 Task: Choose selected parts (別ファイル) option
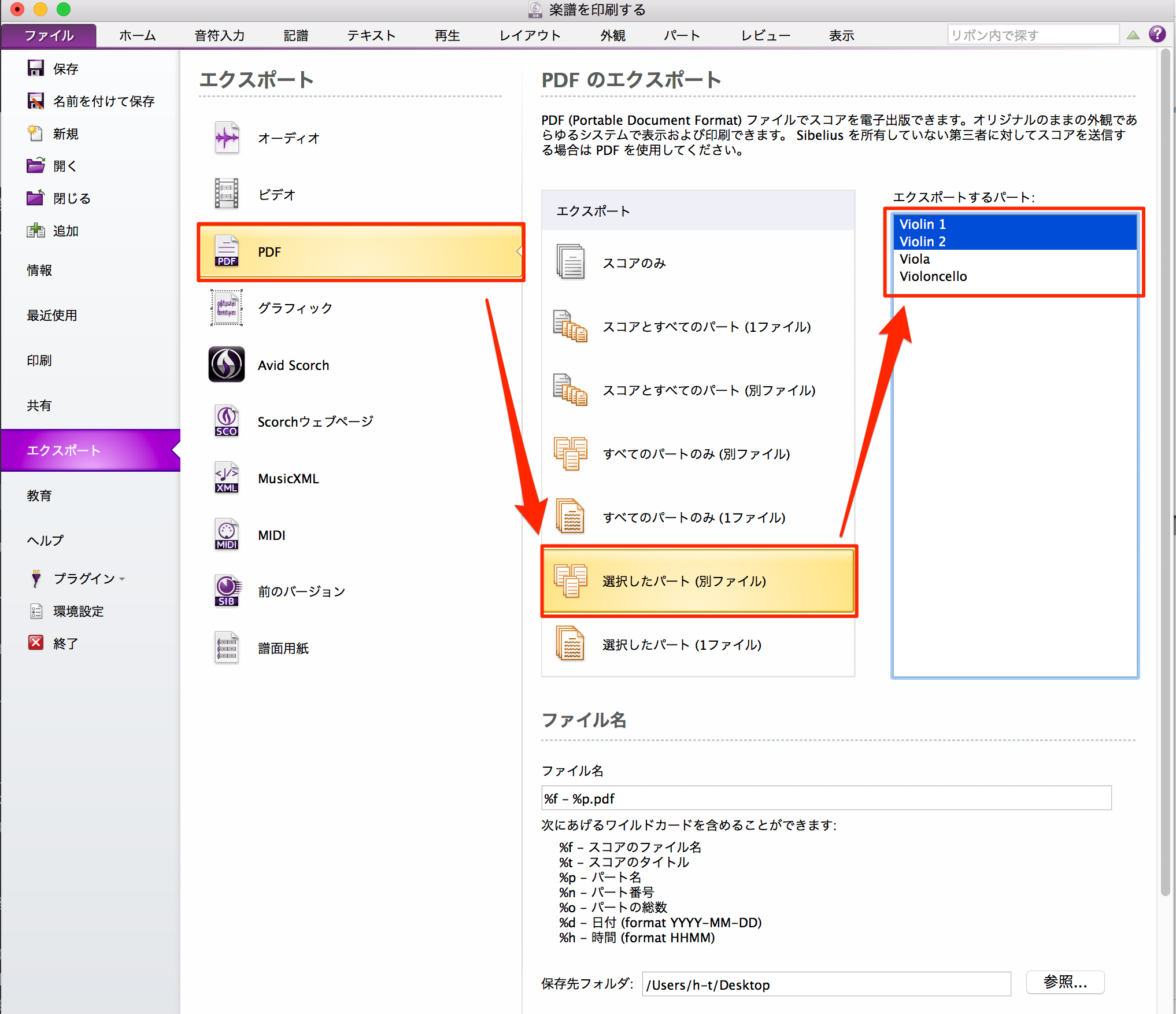698,580
